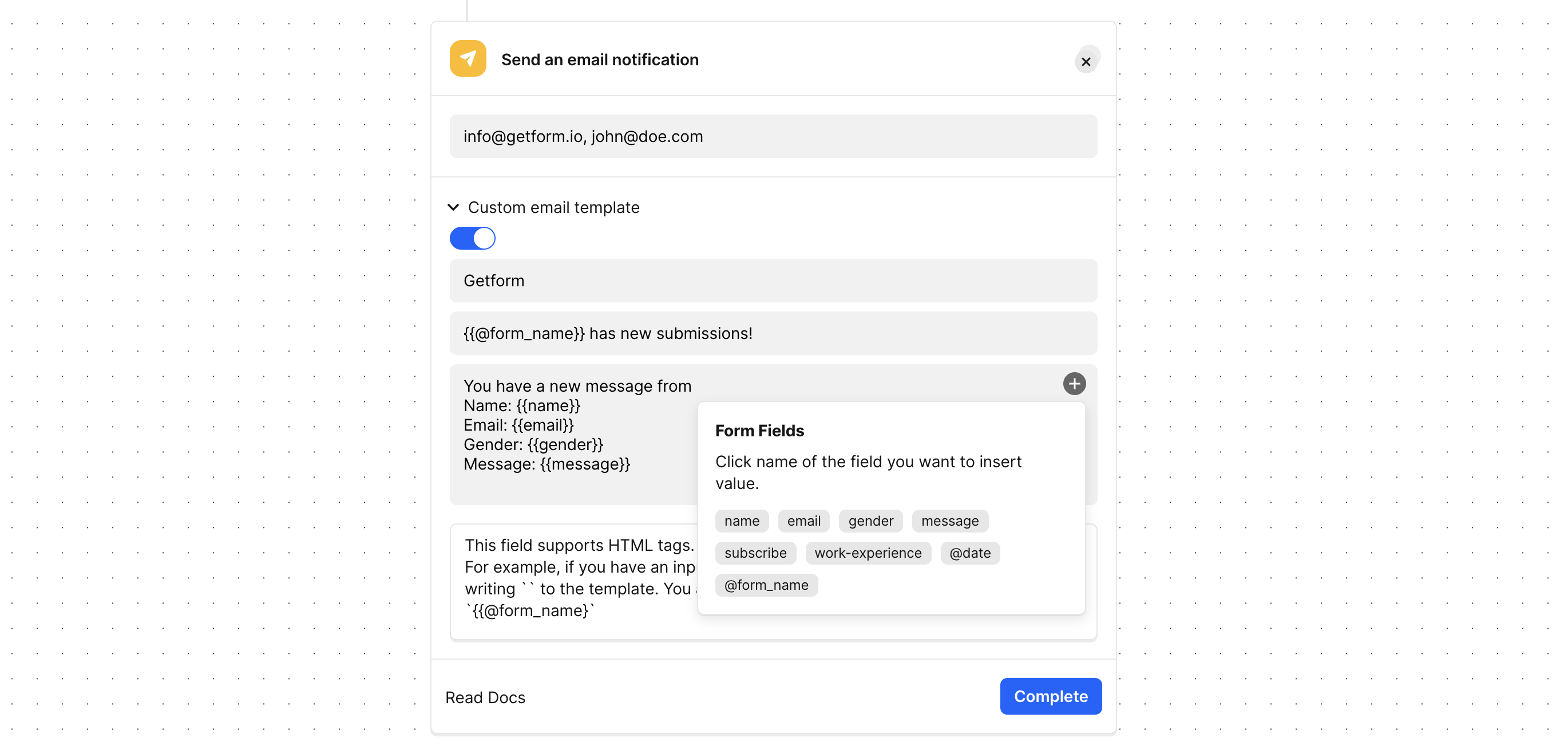Select the 'message' form field tag
Image resolution: width=1568 pixels, height=749 pixels.
[x=950, y=520]
